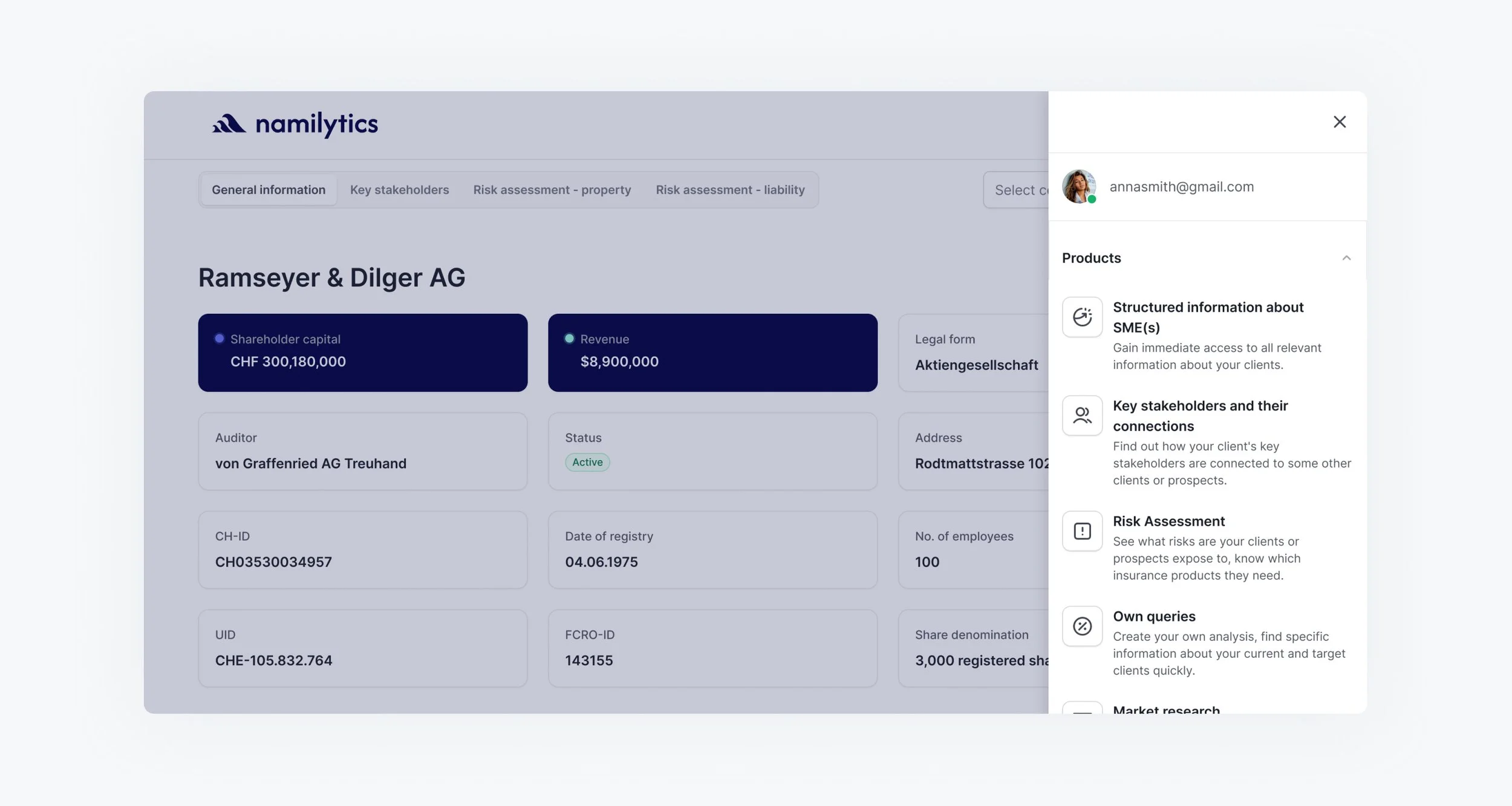Click Anna Smith's profile avatar

(1078, 186)
